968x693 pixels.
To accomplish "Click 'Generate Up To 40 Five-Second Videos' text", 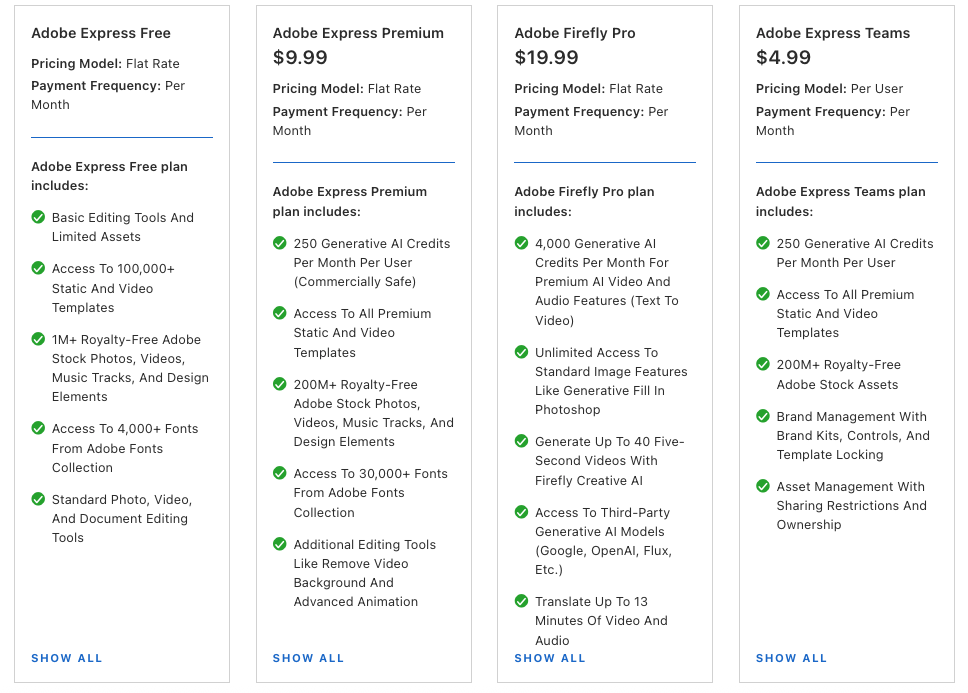I will 609,461.
